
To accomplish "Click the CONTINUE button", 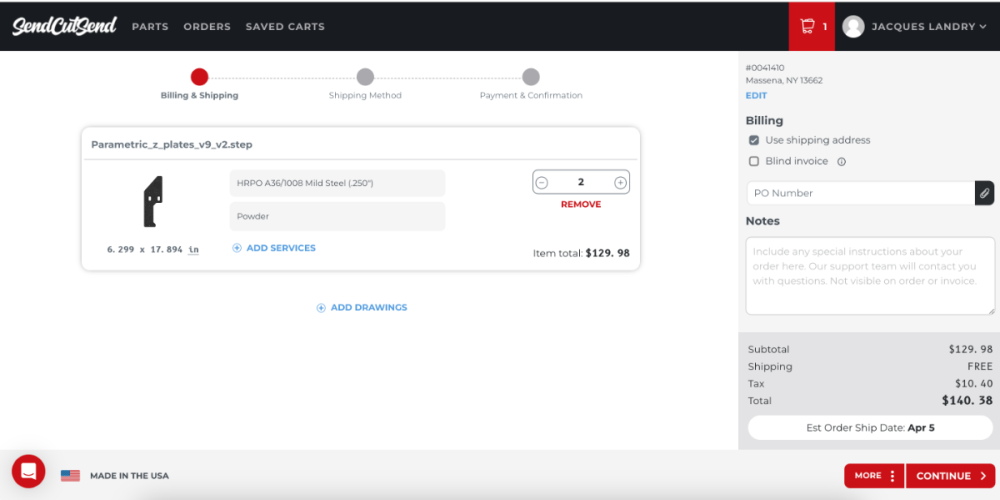I will coord(950,476).
